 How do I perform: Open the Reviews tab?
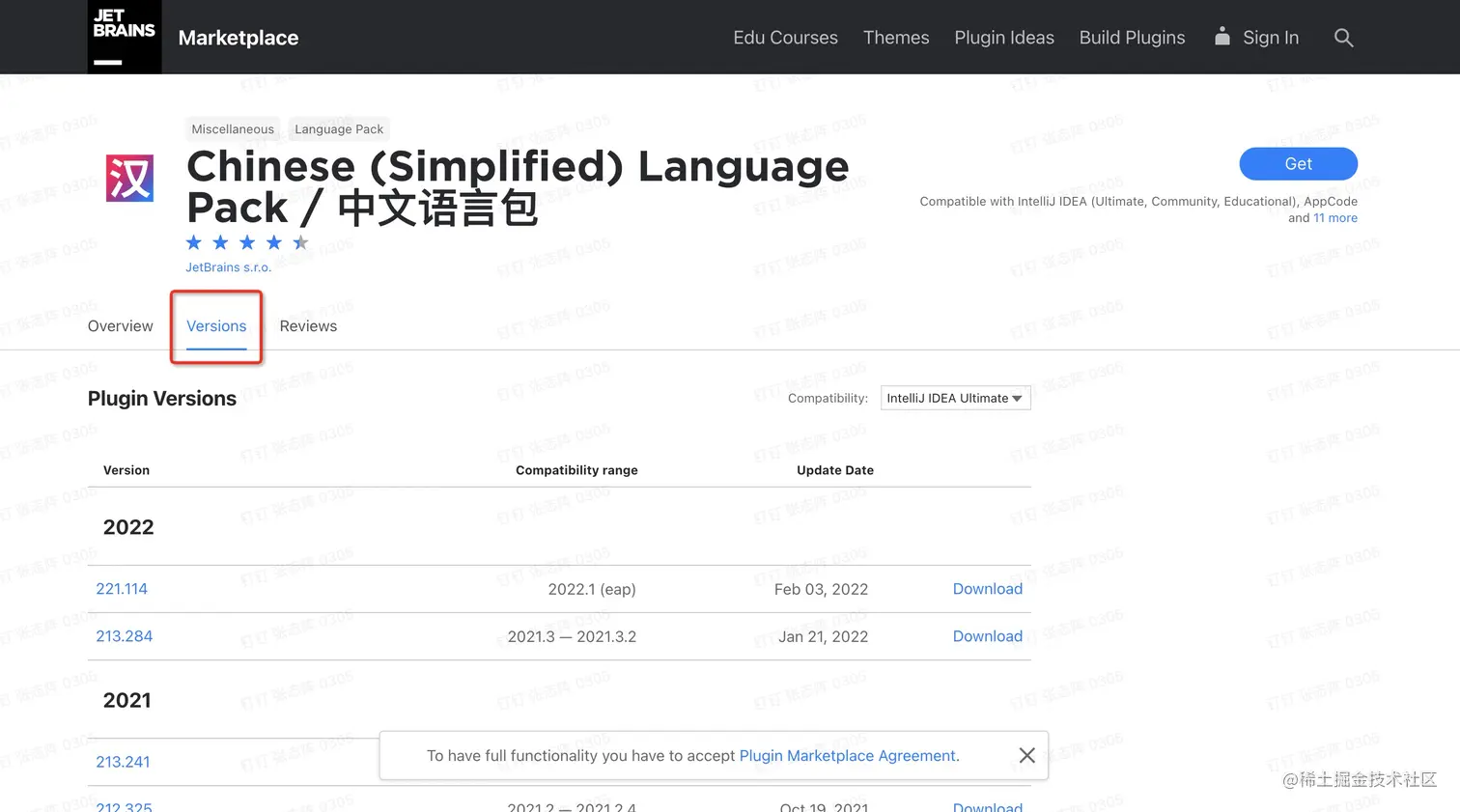pyautogui.click(x=308, y=326)
